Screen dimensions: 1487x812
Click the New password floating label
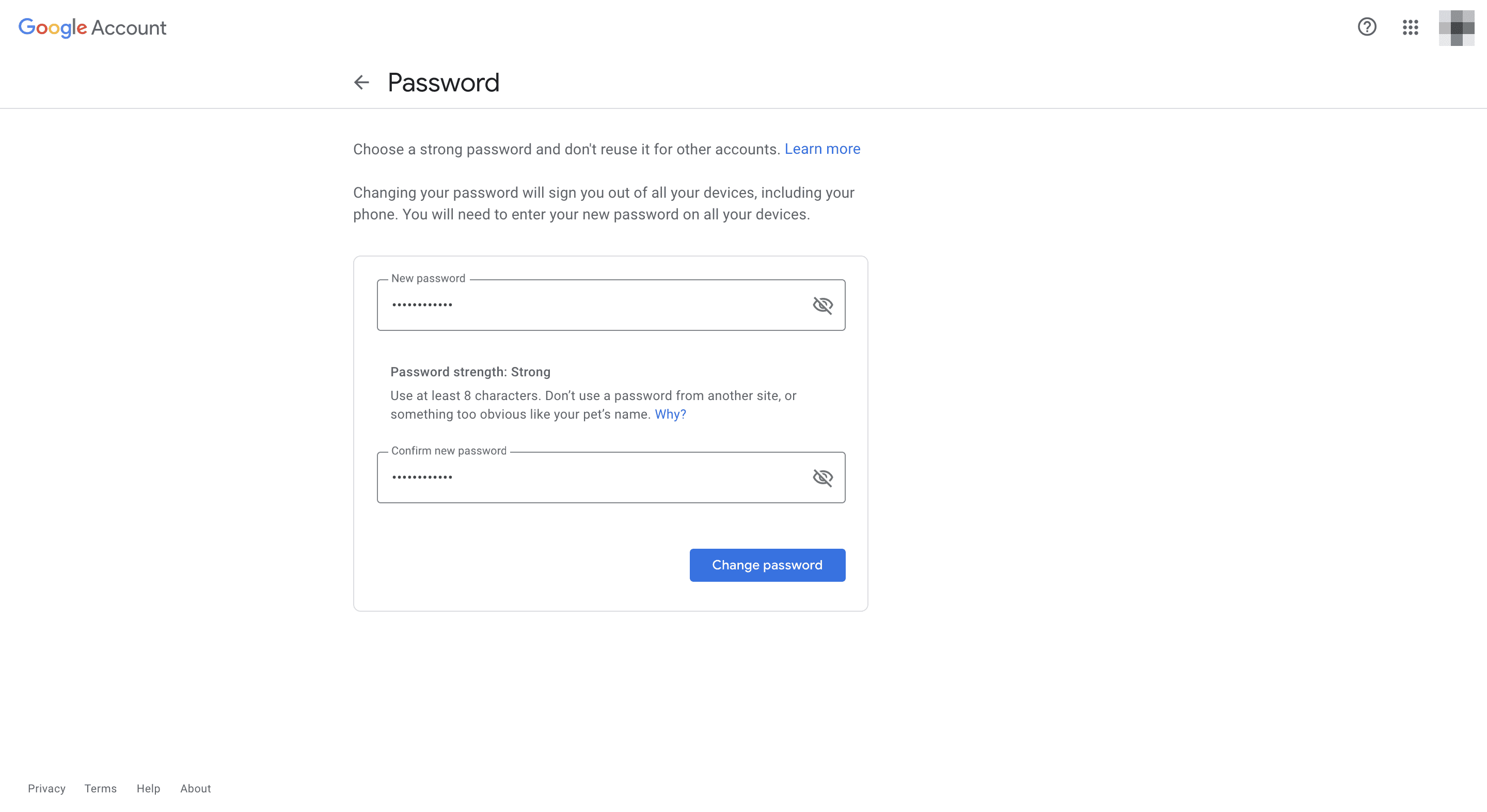tap(428, 278)
